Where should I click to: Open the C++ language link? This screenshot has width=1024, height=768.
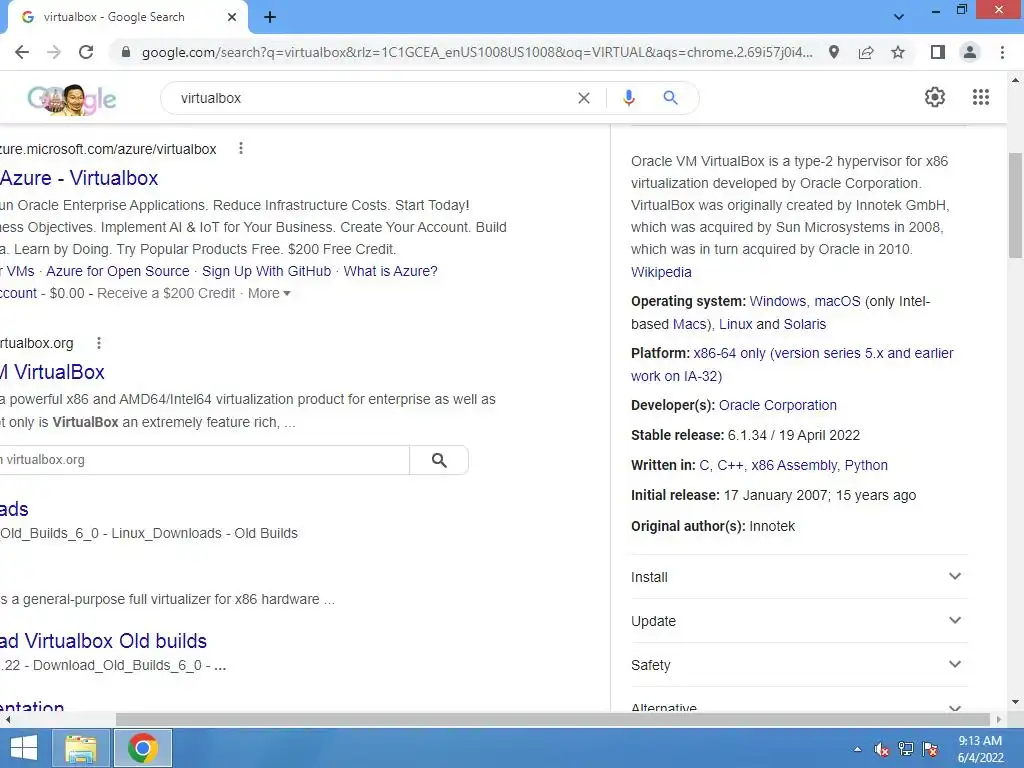730,465
